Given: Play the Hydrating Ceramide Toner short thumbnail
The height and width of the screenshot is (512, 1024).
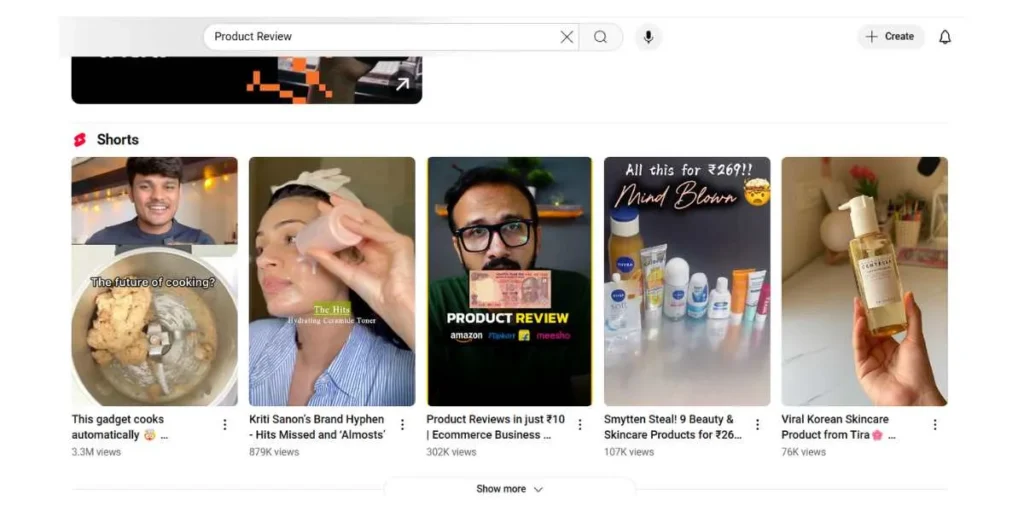Looking at the screenshot, I should point(332,281).
